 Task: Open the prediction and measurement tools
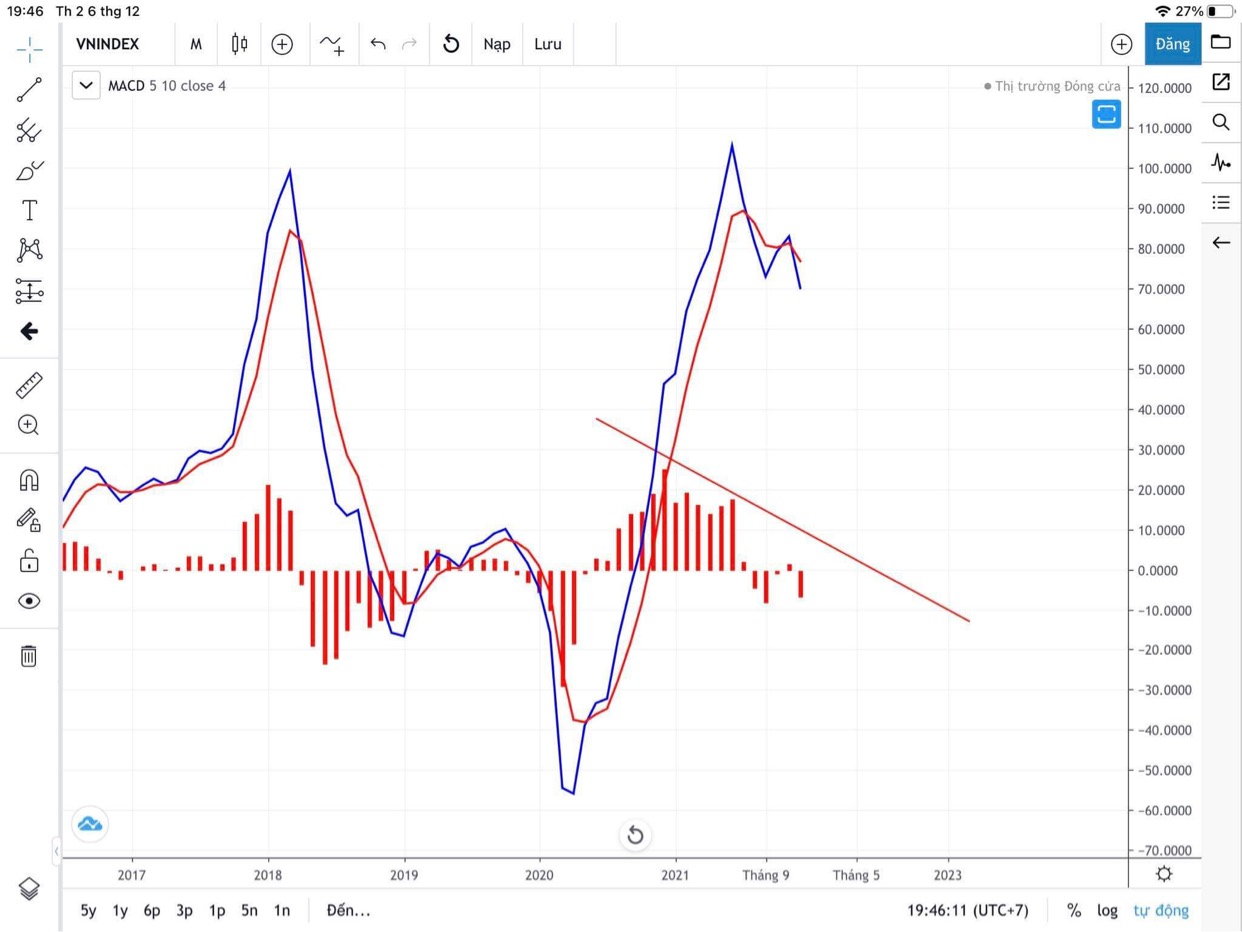[29, 291]
